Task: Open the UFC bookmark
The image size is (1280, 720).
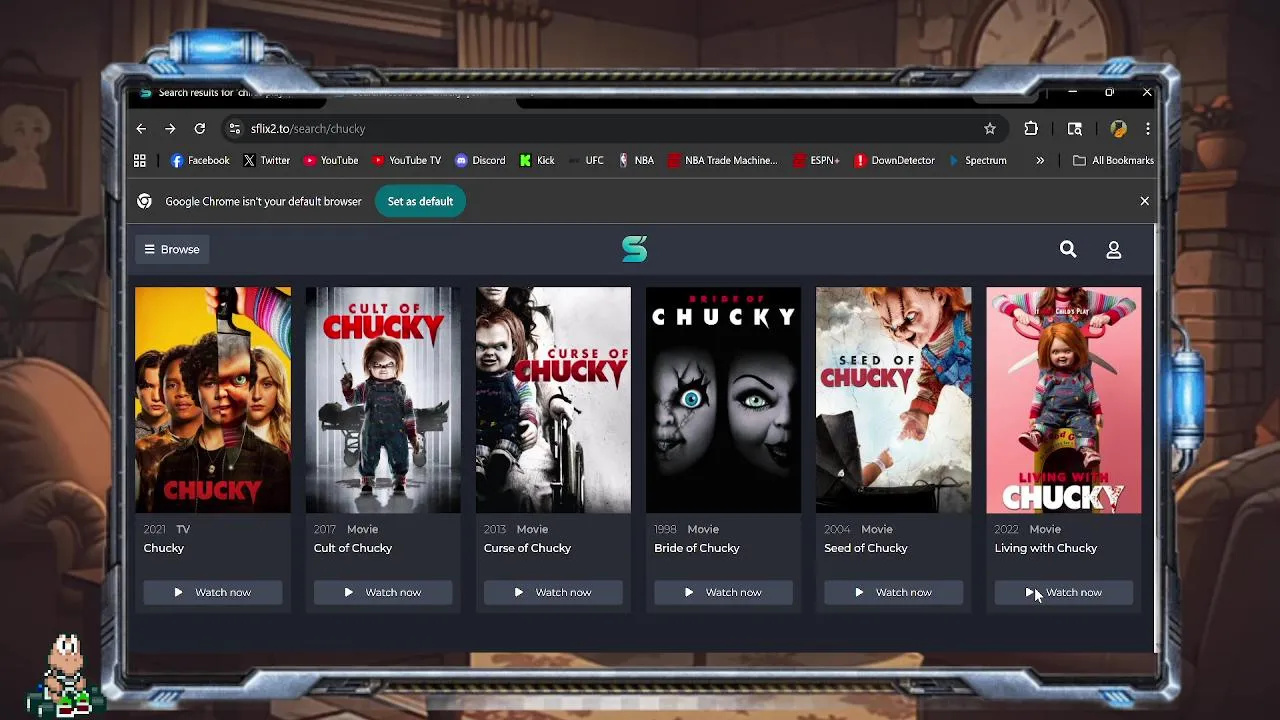Action: point(586,160)
